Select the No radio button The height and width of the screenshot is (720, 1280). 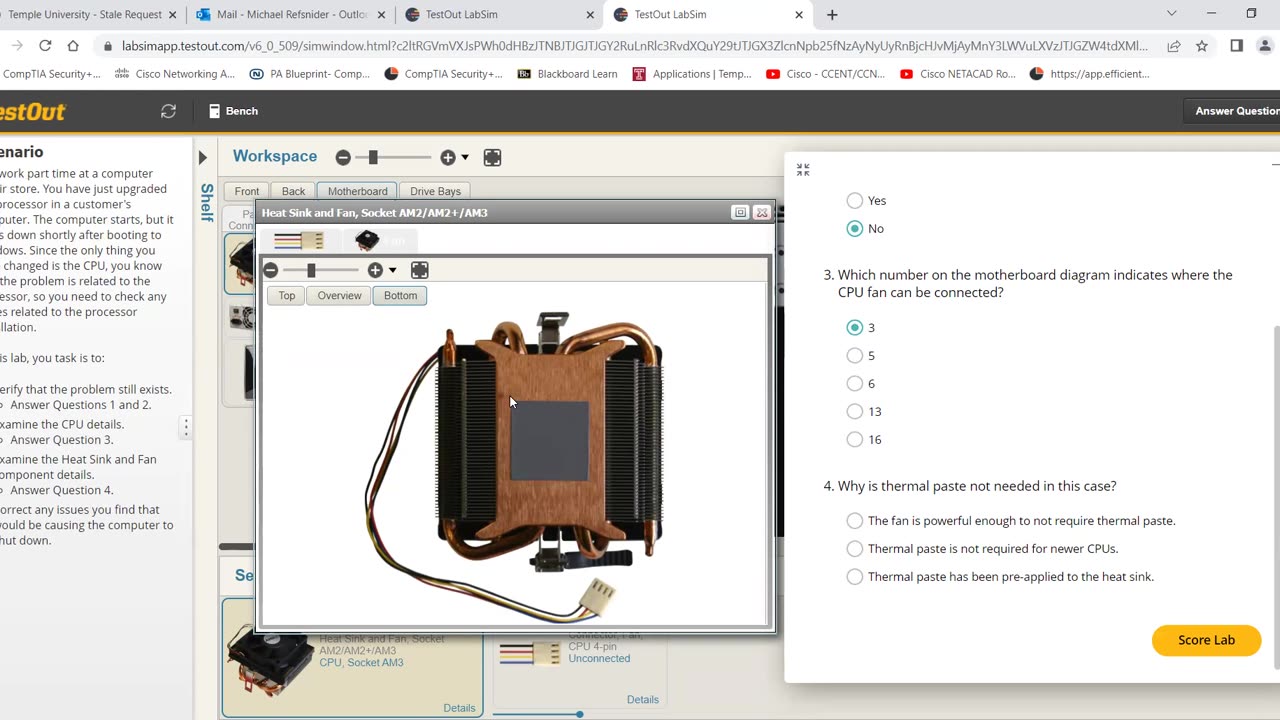(x=854, y=228)
